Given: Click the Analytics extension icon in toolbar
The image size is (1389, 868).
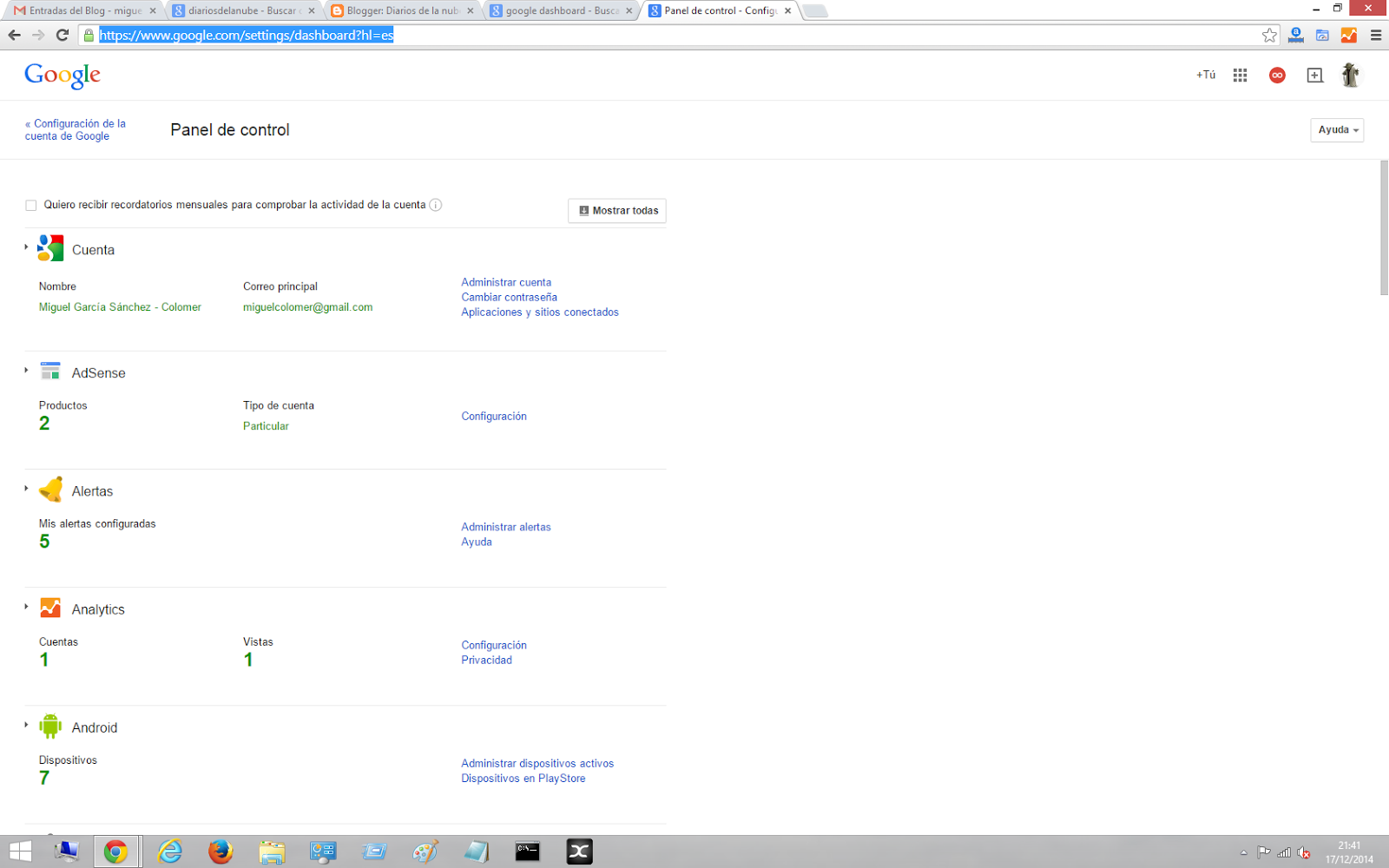Looking at the screenshot, I should coord(1349,35).
